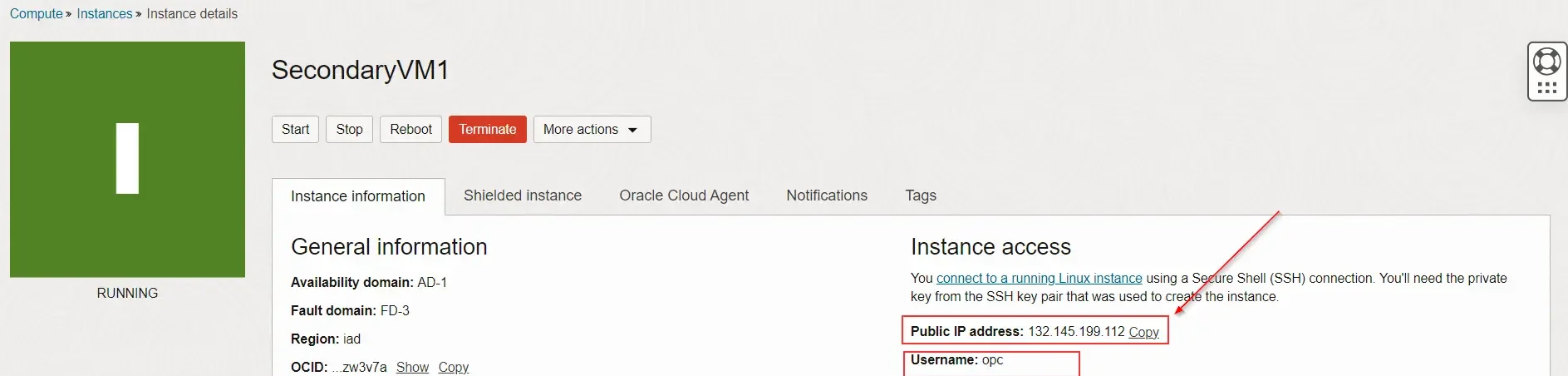Go to the Tags tab

(920, 195)
